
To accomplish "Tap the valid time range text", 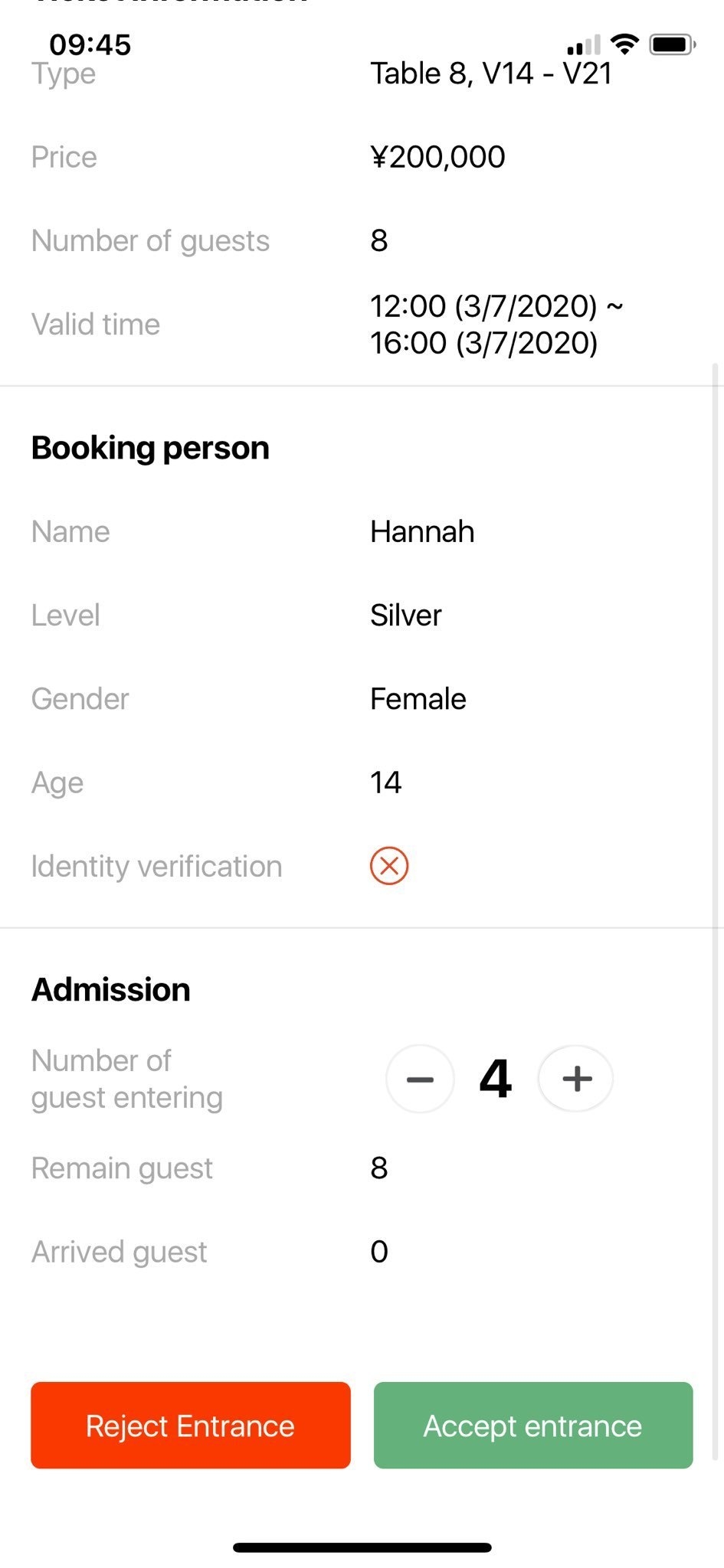I will click(495, 325).
